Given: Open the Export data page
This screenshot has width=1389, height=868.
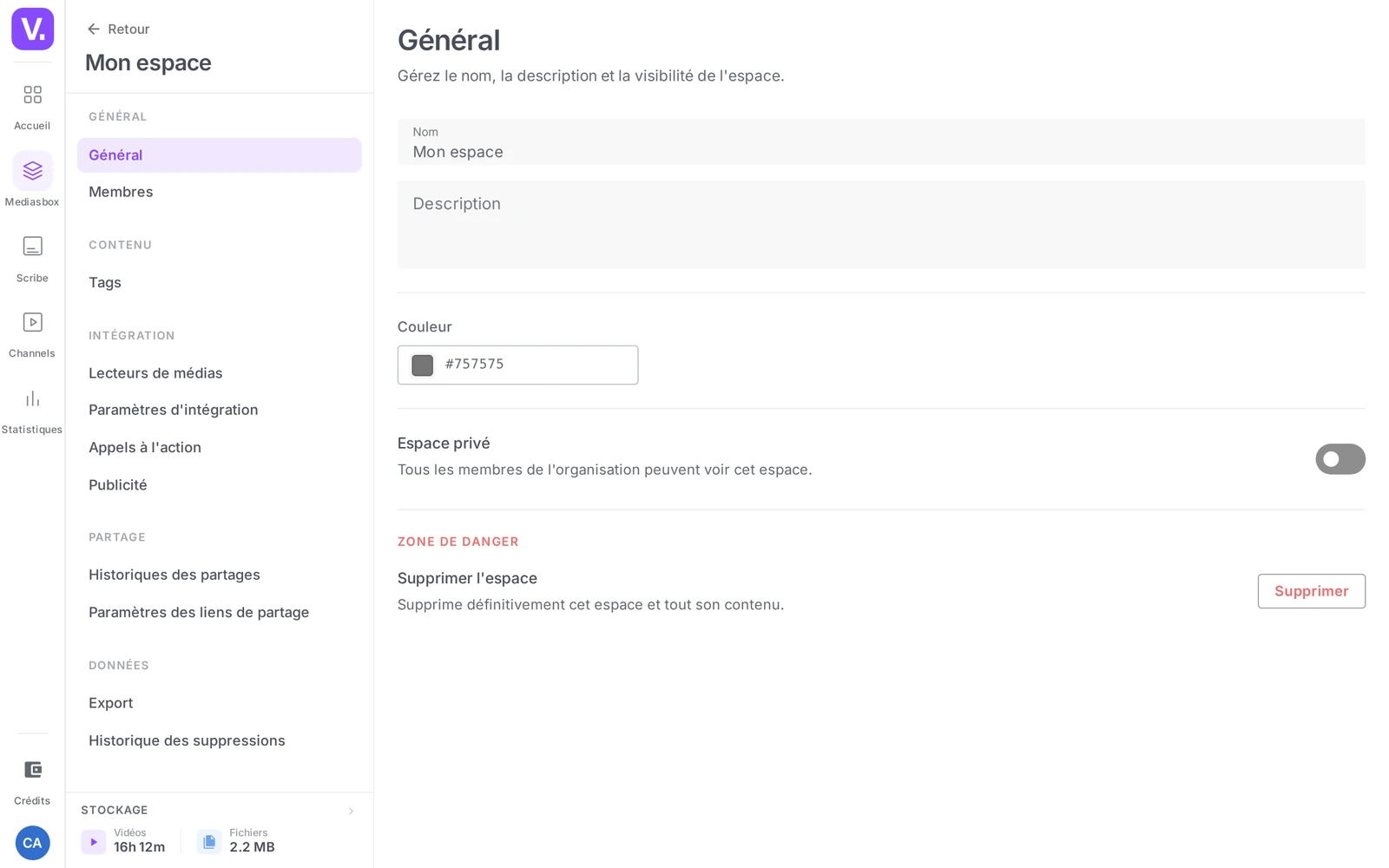Looking at the screenshot, I should click(219, 703).
